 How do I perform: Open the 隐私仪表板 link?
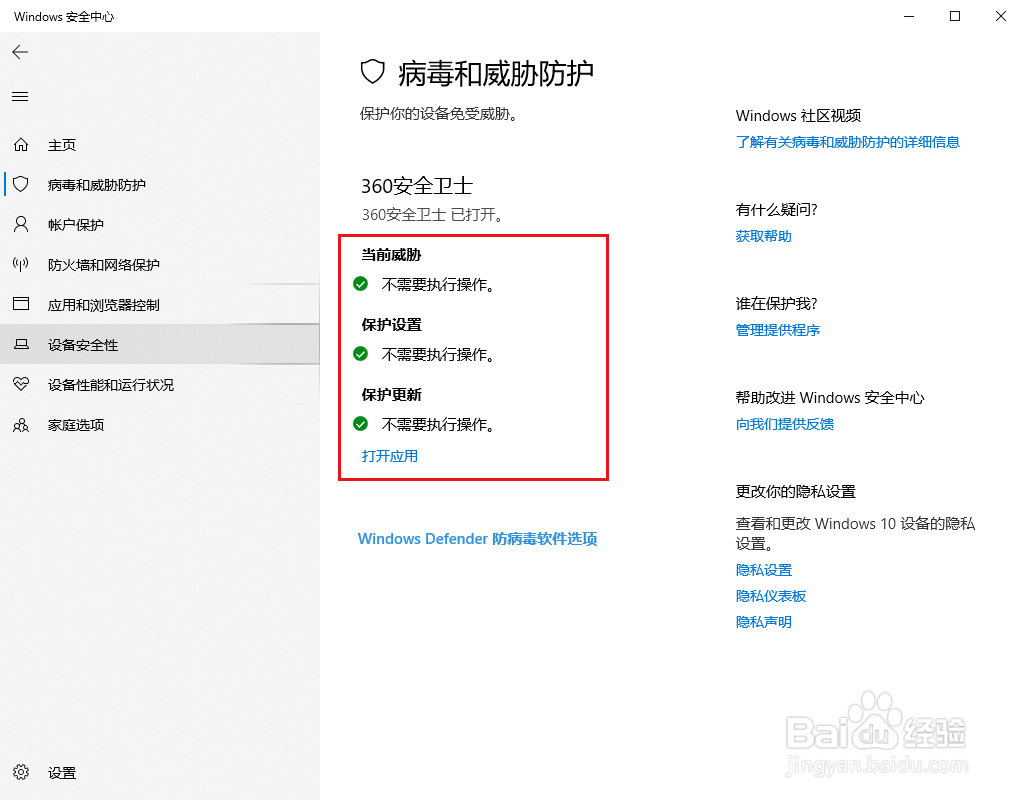771,596
